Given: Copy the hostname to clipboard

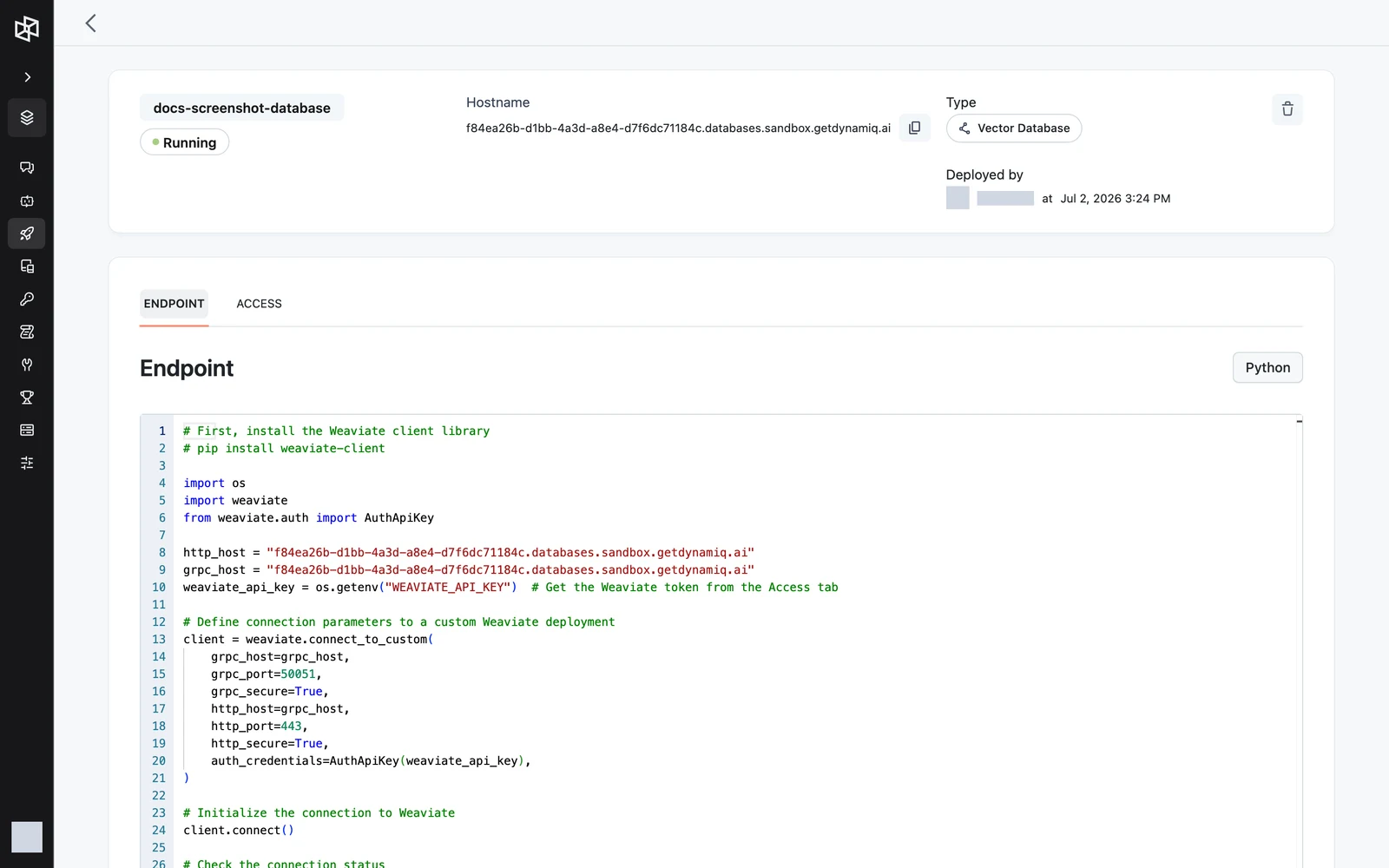Looking at the screenshot, I should pos(914,128).
